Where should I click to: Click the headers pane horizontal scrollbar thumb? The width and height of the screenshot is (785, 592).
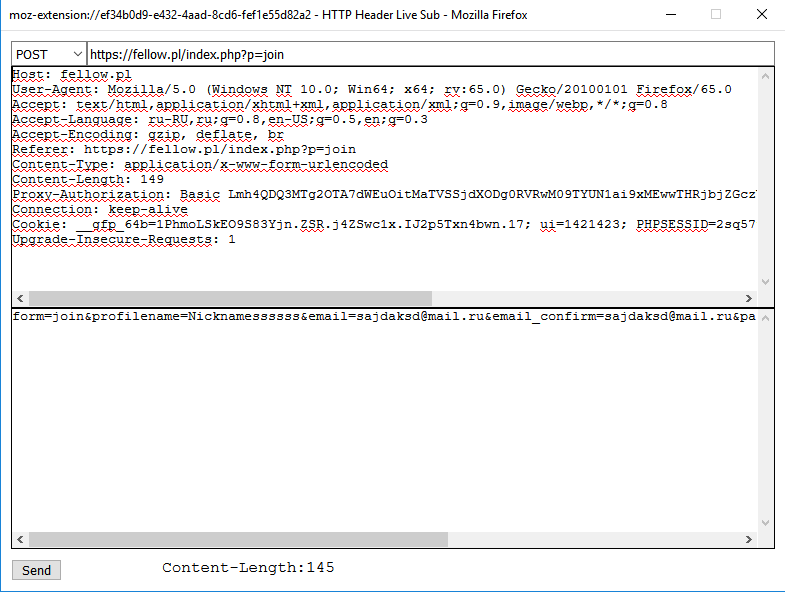[x=230, y=299]
